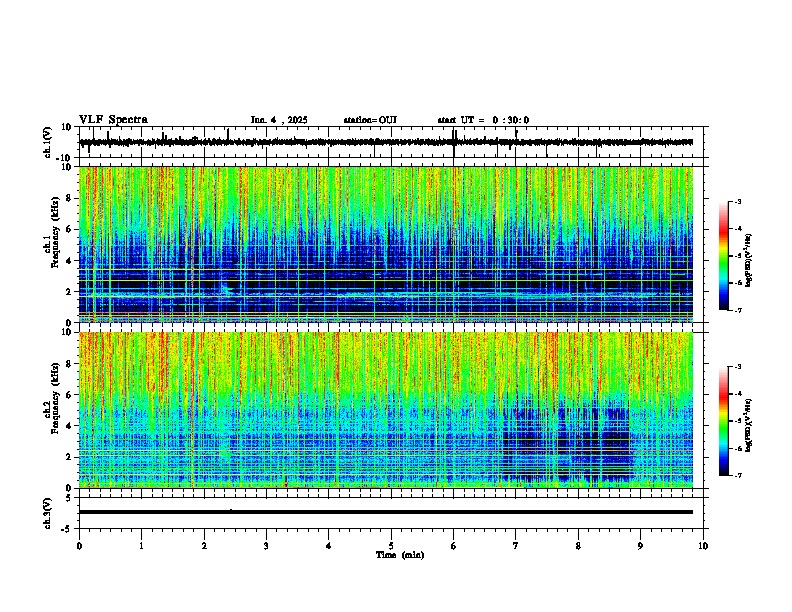Click the time-axis tick label "9"
Viewport: 792px width, 612px height.
640,546
